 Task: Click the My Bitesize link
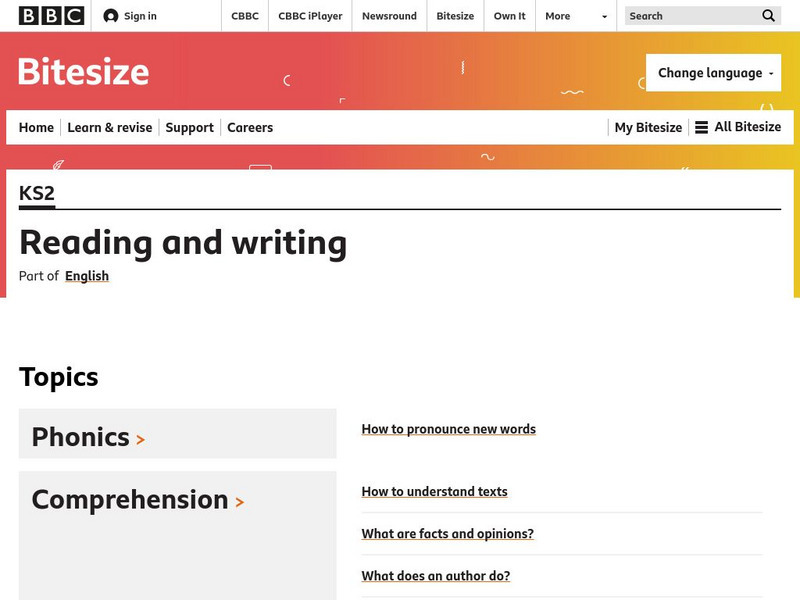pyautogui.click(x=648, y=127)
